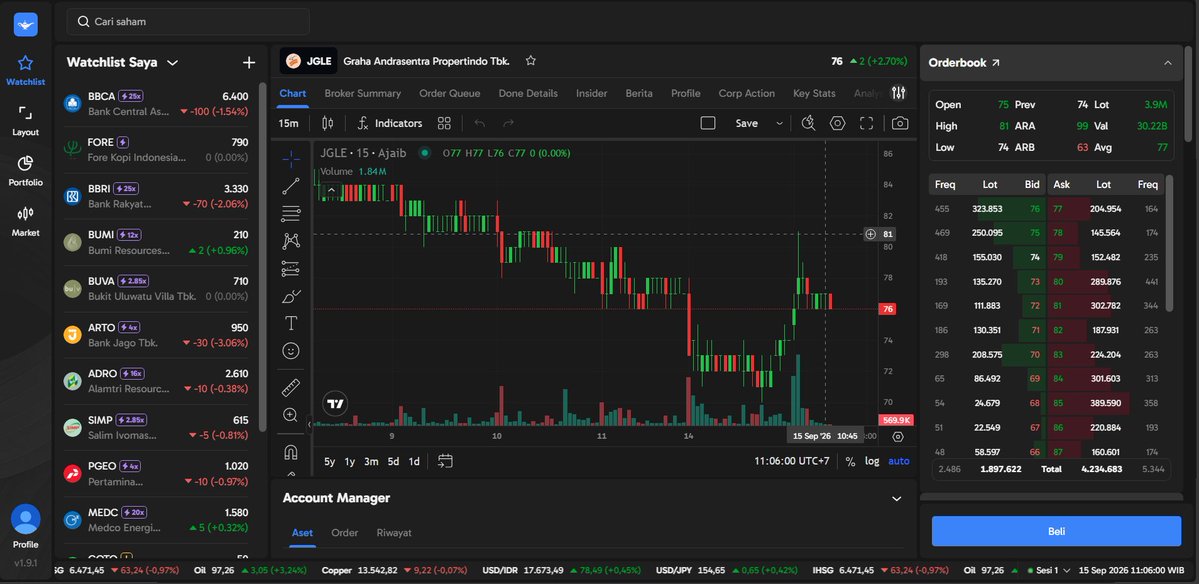Add a stock with the watchlist plus icon
Image resolution: width=1199 pixels, height=584 pixels.
coord(249,63)
